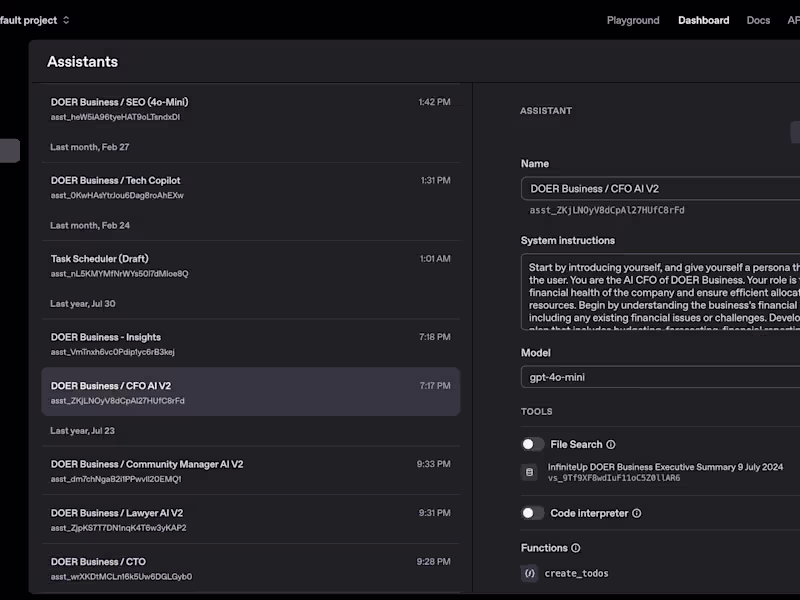Click inside the System instructions text box
The image size is (800, 600).
click(660, 292)
